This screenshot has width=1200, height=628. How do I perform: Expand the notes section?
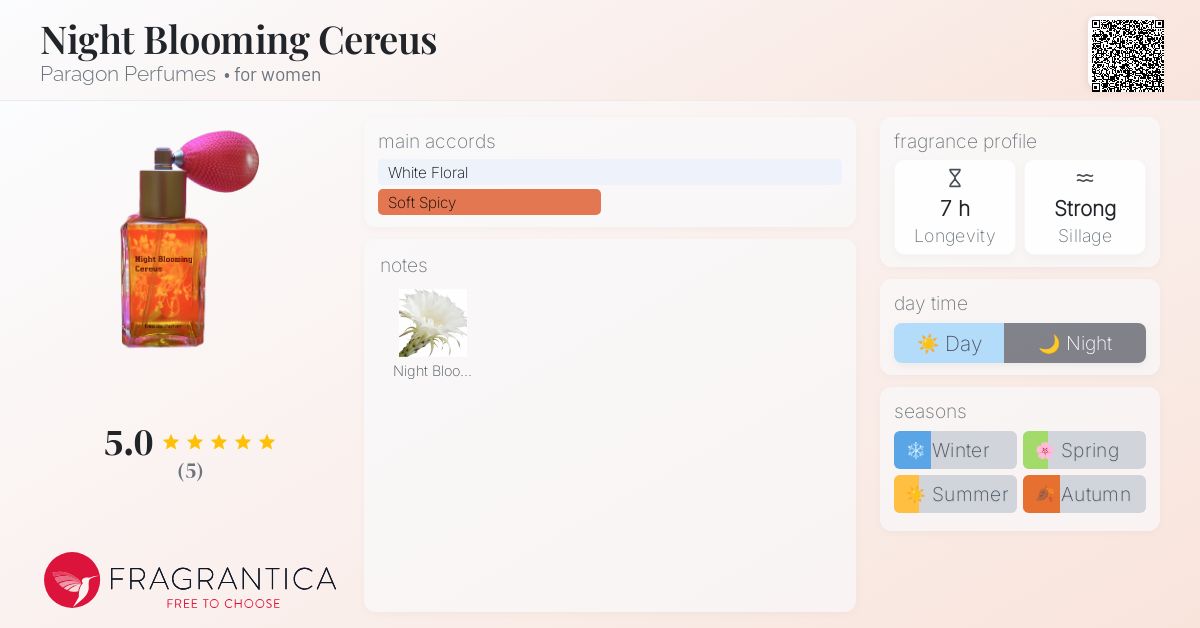pyautogui.click(x=403, y=266)
